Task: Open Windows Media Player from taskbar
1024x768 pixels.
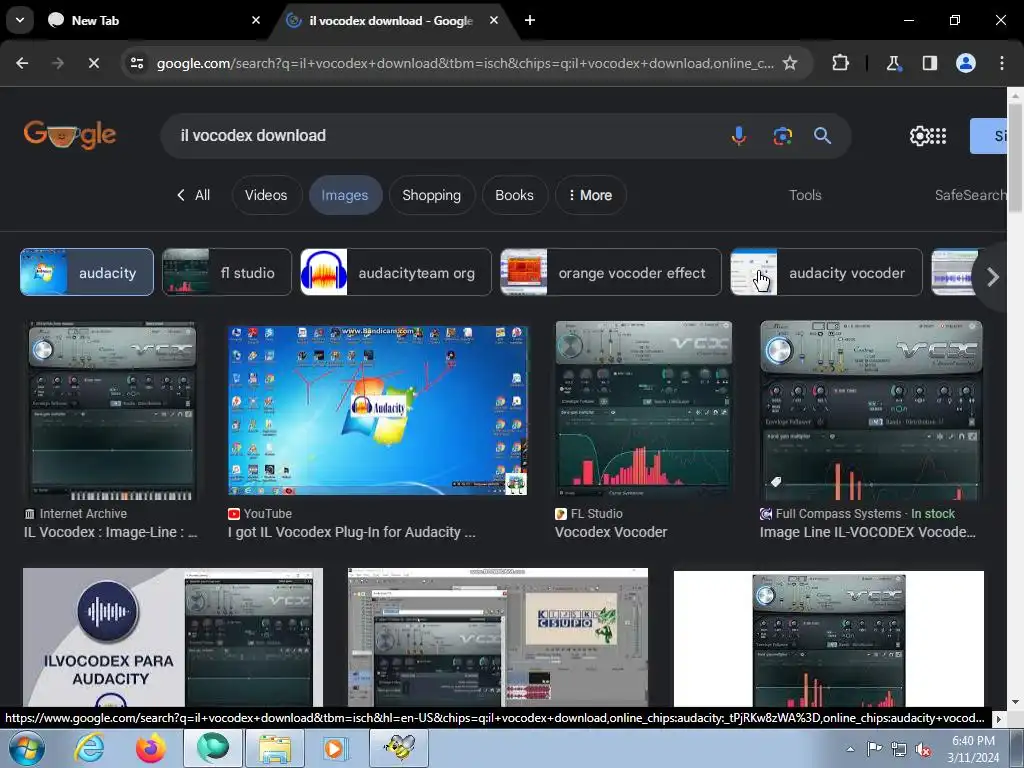Action: [334, 748]
